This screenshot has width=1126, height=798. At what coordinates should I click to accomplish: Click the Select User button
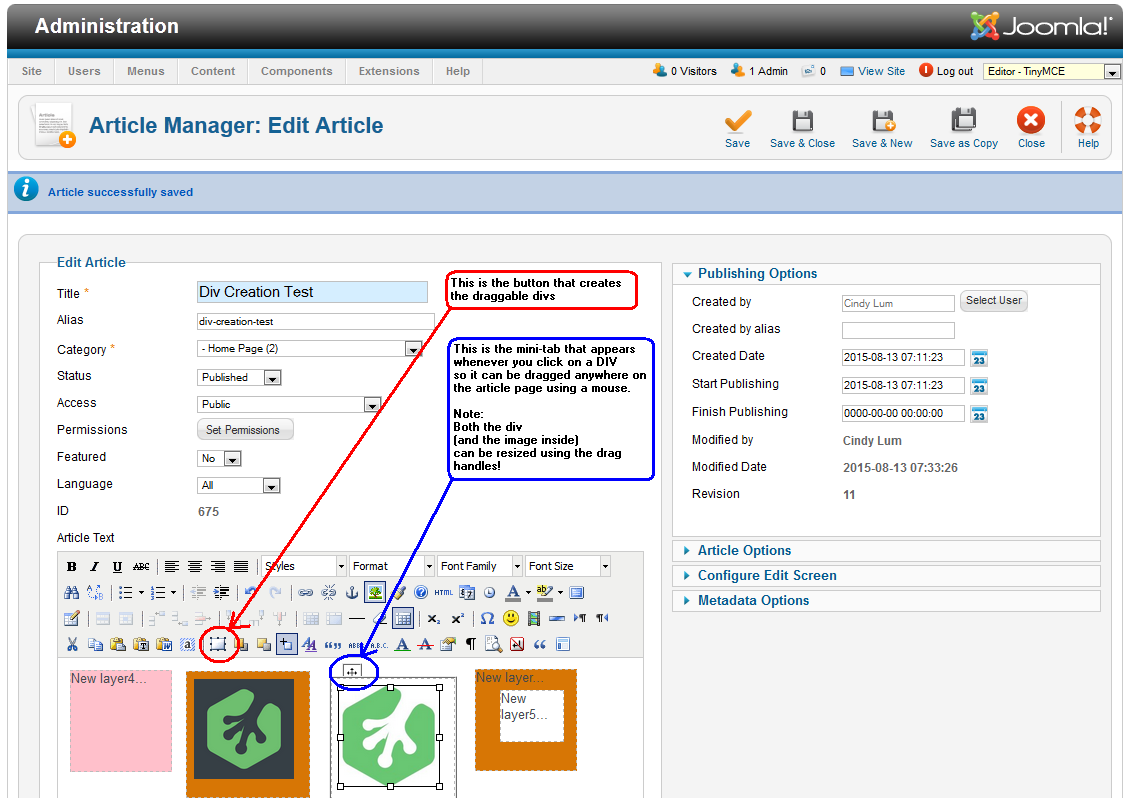(993, 301)
